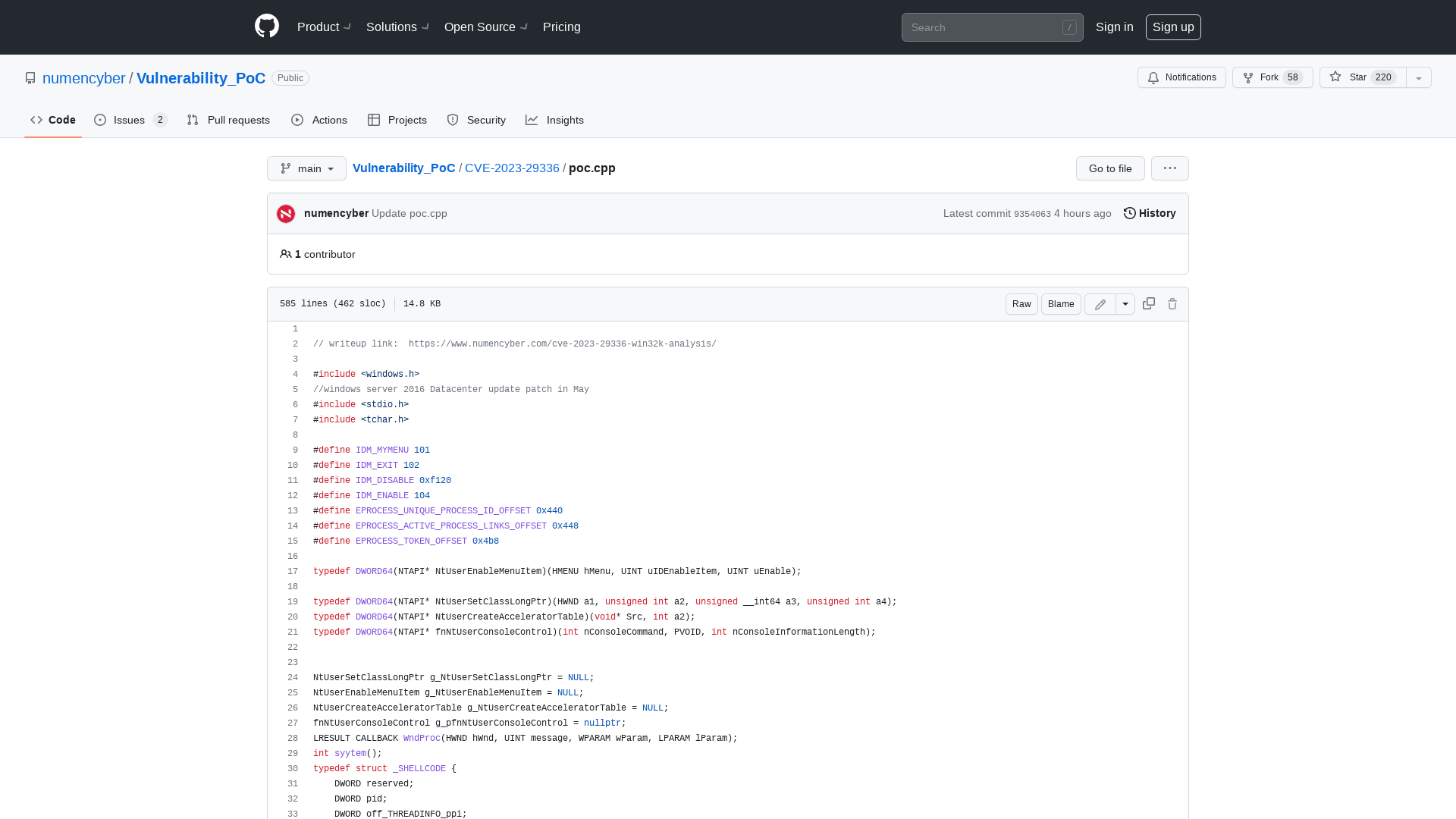This screenshot has width=1456, height=819.
Task: Click the trash delete file icon
Action: click(1172, 304)
